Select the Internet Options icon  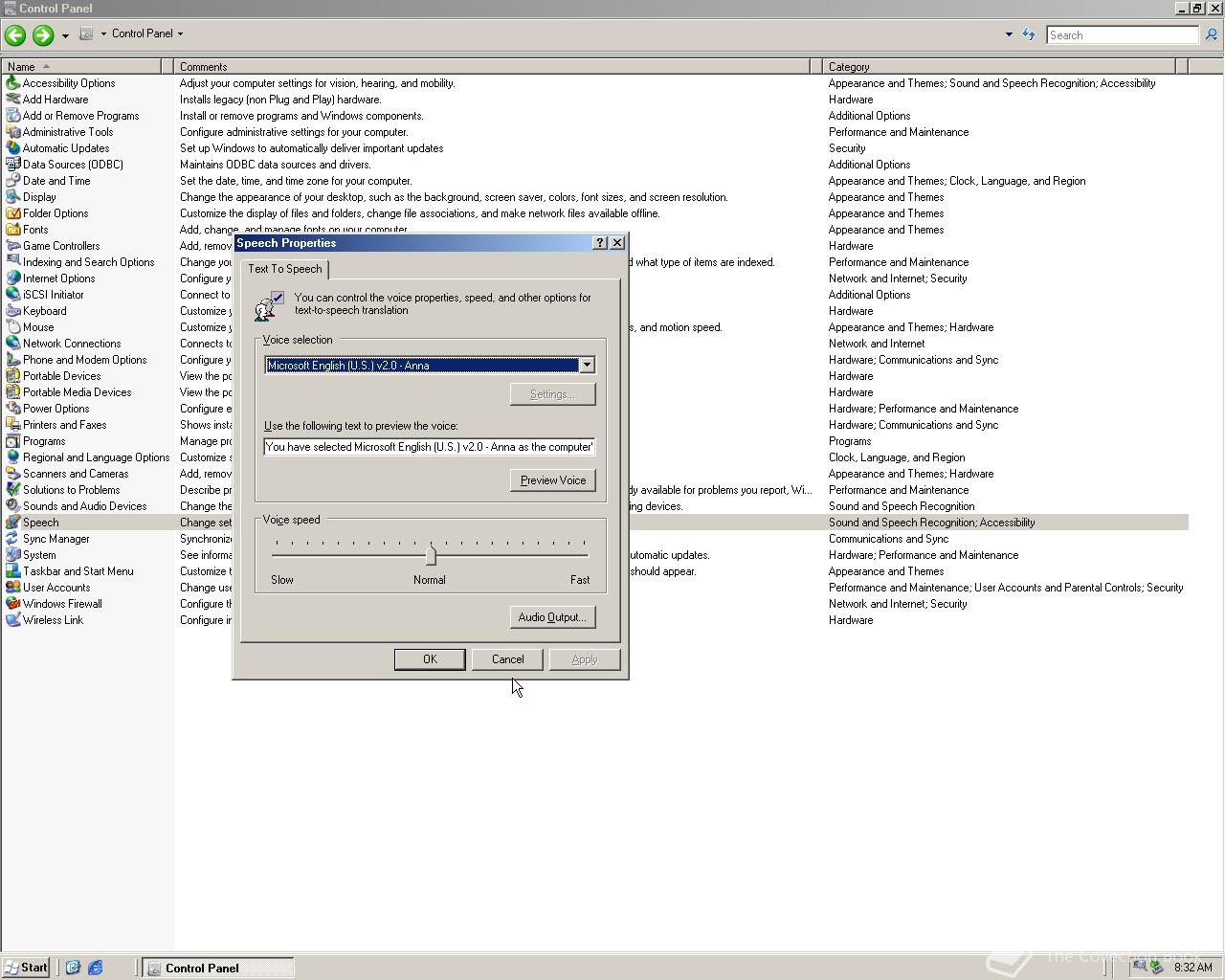click(x=12, y=278)
